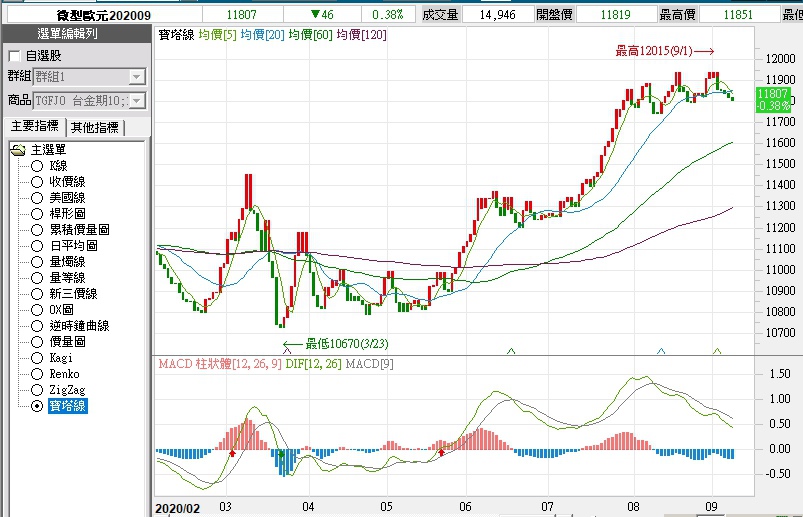
Task: Select the 寶塔線 radio button
Action: pyautogui.click(x=37, y=406)
